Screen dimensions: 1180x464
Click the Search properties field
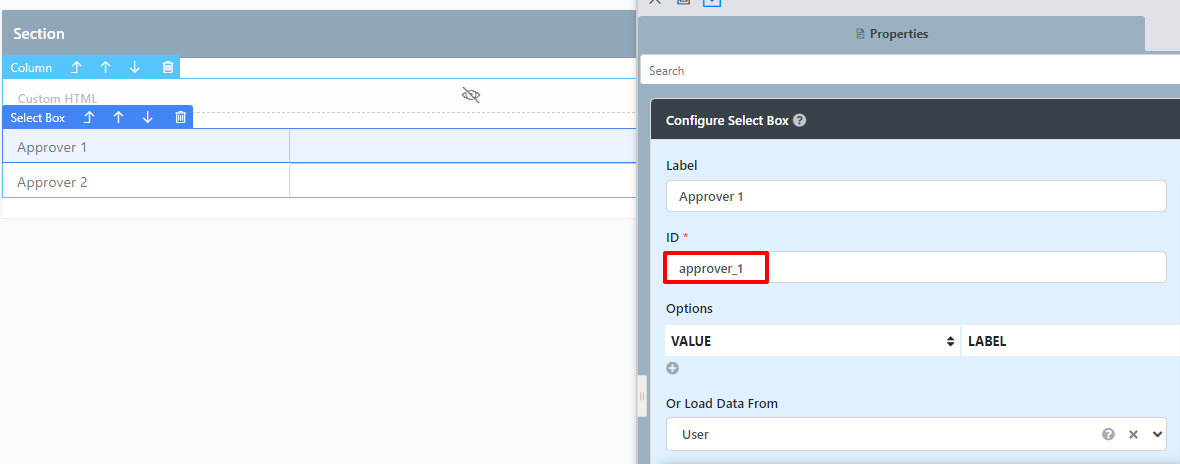(910, 71)
